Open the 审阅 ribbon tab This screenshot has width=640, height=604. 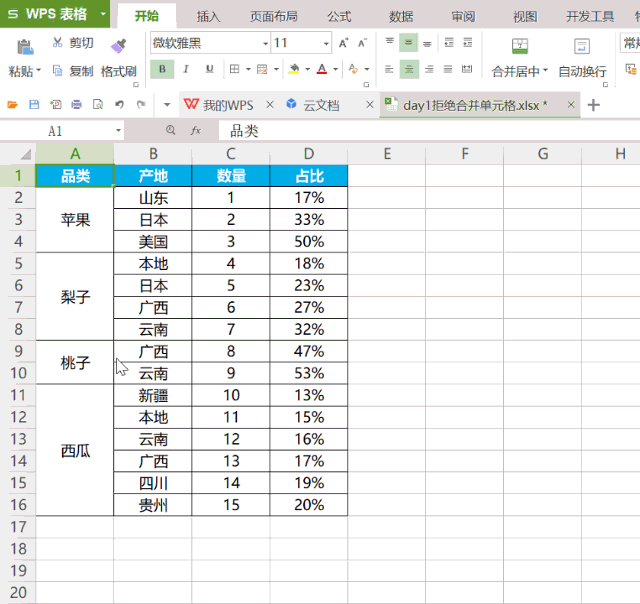point(463,16)
